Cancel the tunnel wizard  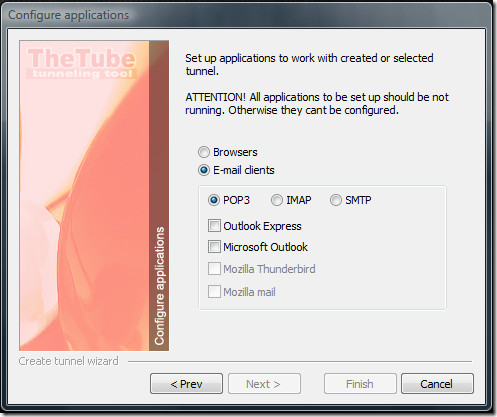point(437,384)
